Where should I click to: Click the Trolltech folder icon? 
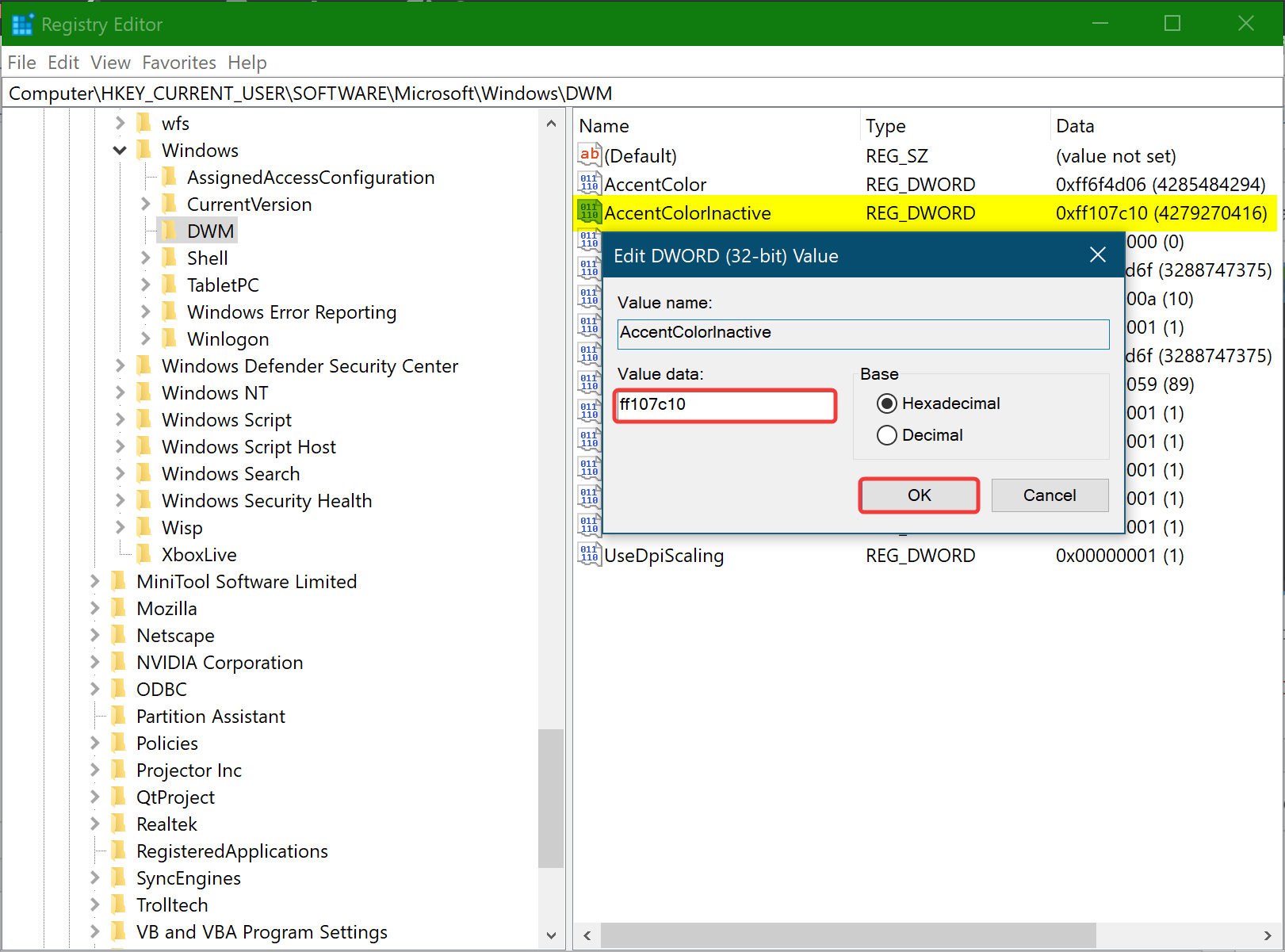coord(118,904)
